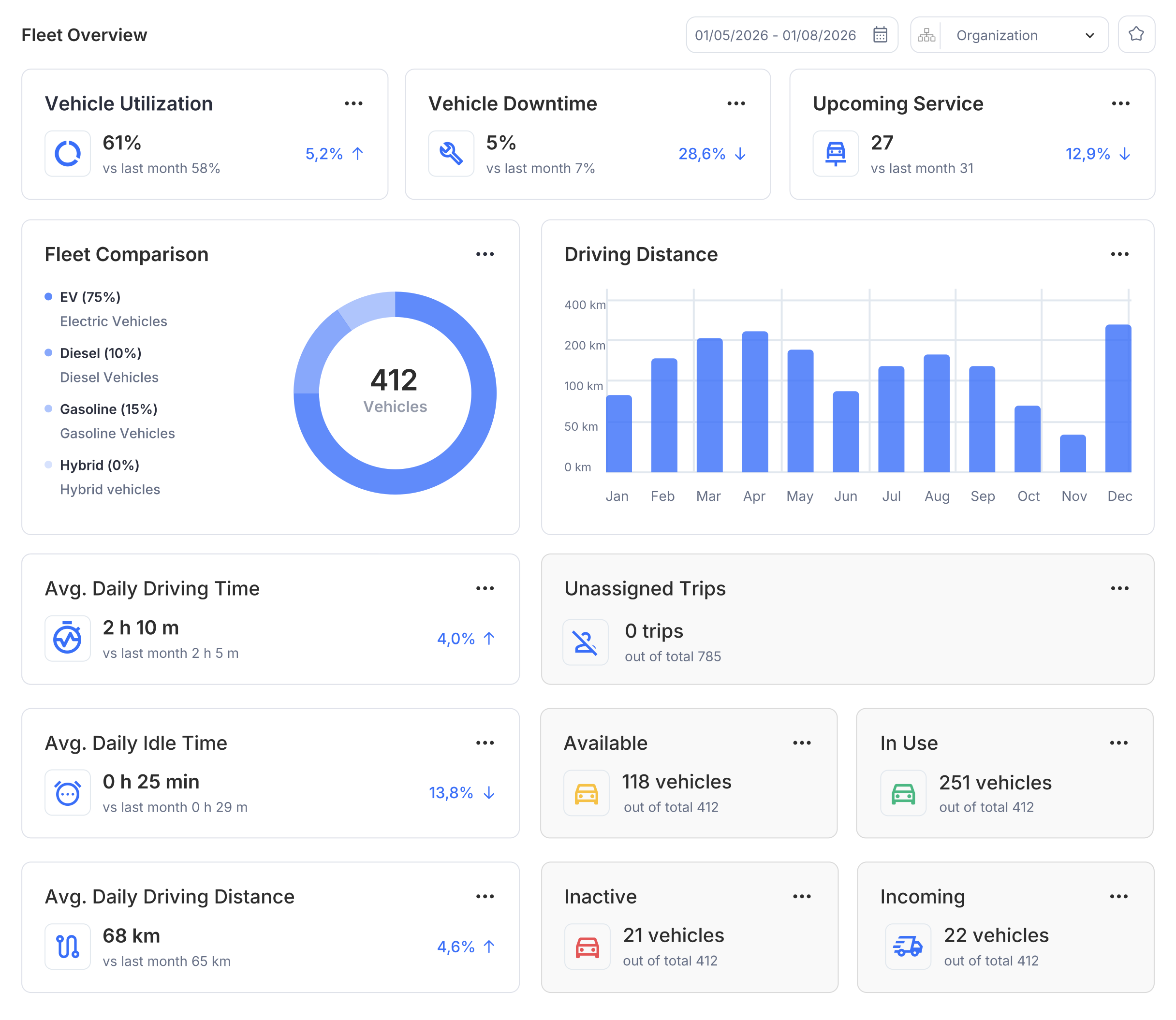Screen dimensions: 1176x1020
Task: Open the calendar date picker icon
Action: [x=880, y=35]
